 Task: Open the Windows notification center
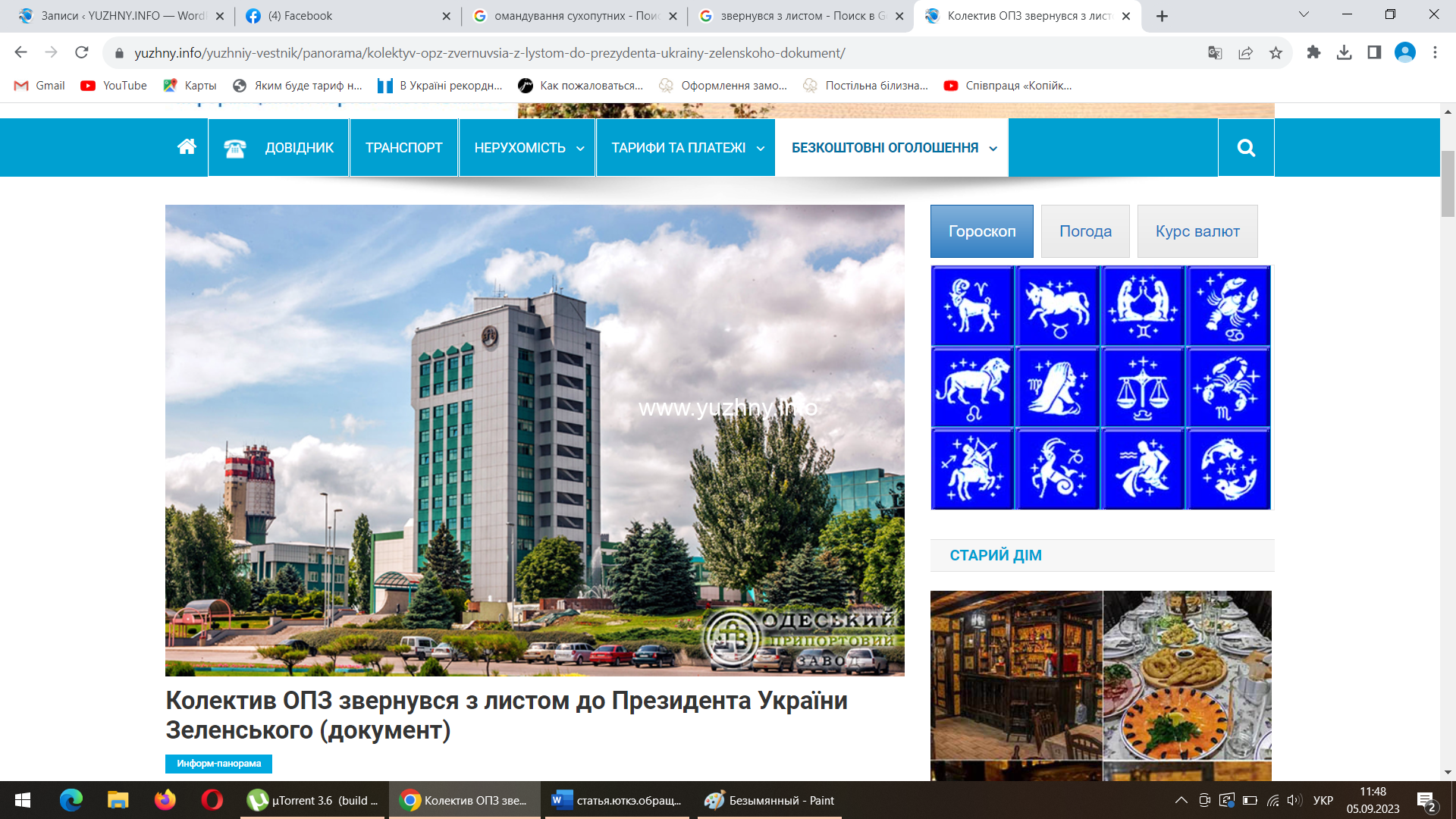point(1426,800)
